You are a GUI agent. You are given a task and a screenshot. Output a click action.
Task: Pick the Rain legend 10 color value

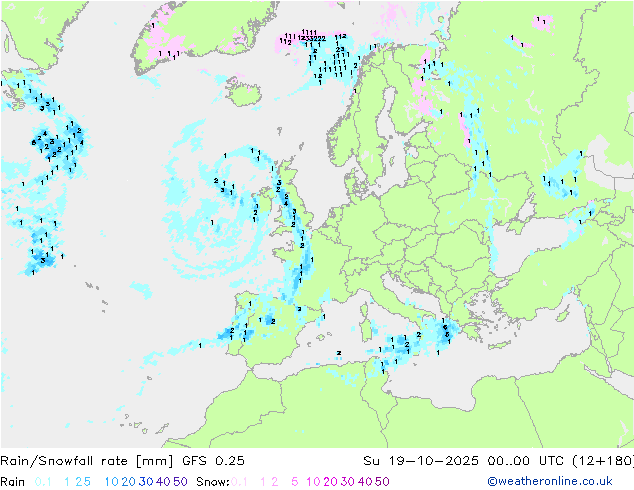click(112, 482)
